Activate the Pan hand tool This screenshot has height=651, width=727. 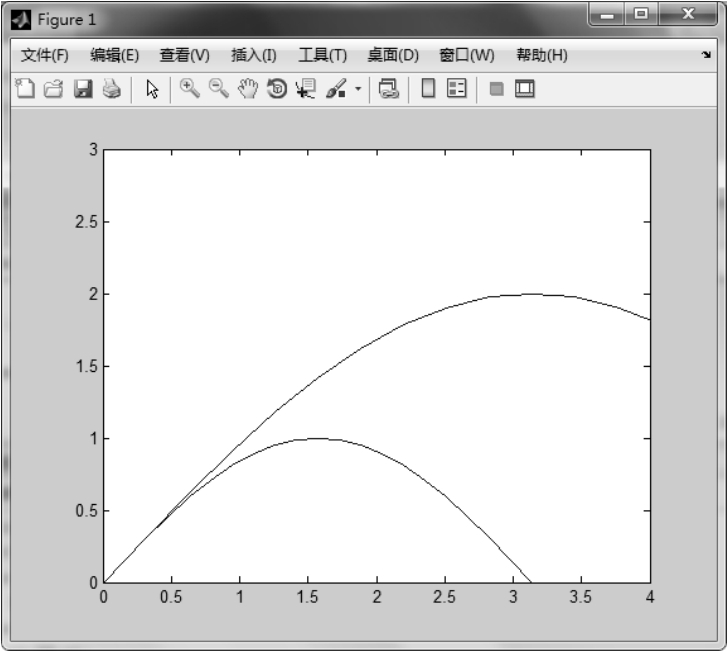pyautogui.click(x=247, y=89)
